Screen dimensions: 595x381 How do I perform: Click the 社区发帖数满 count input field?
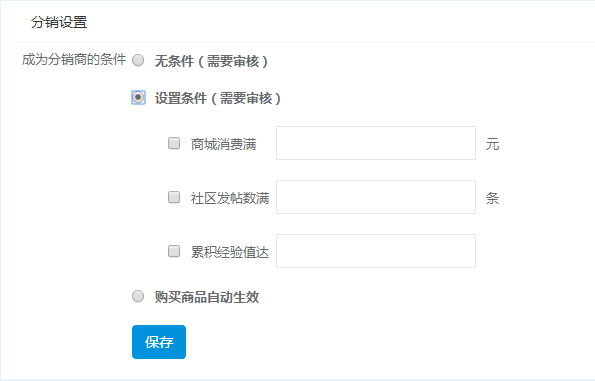point(376,197)
